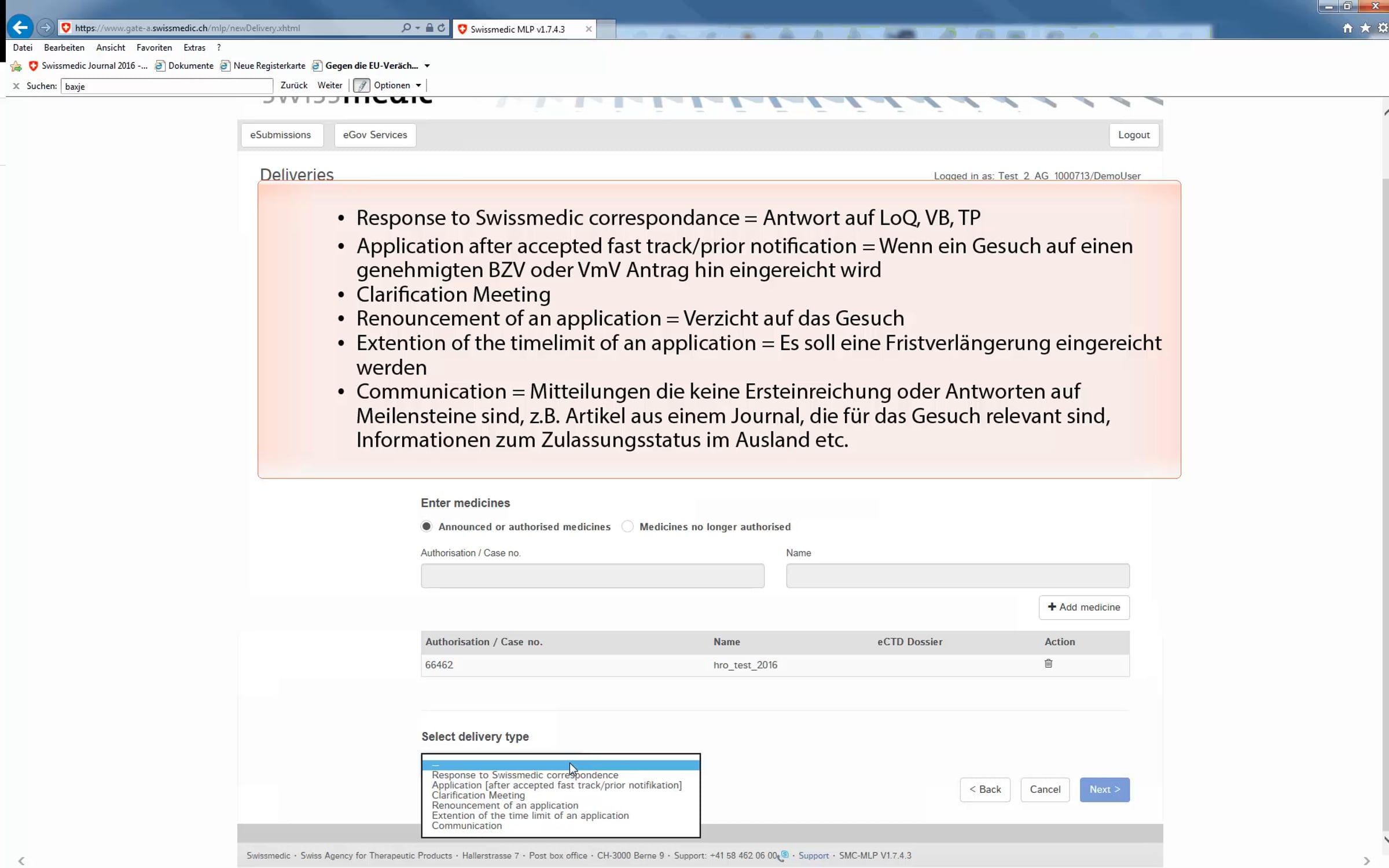Go back using the browser back arrow

click(20, 27)
